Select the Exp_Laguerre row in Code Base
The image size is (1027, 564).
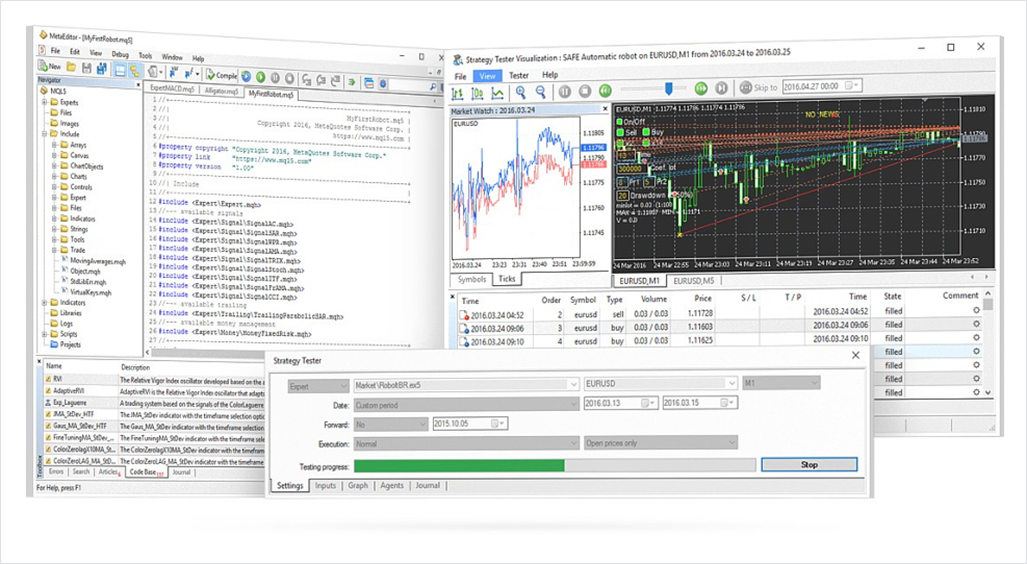coord(154,404)
